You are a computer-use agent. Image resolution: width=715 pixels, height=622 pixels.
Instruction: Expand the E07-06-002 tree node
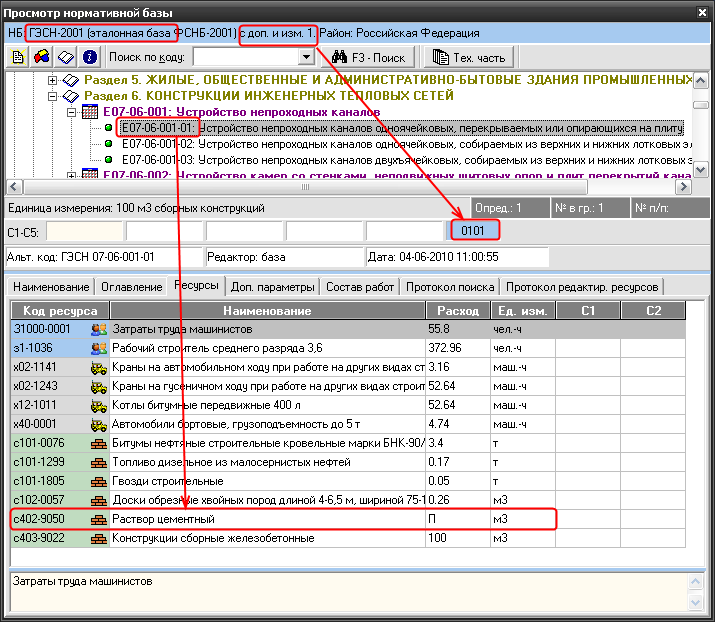71,175
